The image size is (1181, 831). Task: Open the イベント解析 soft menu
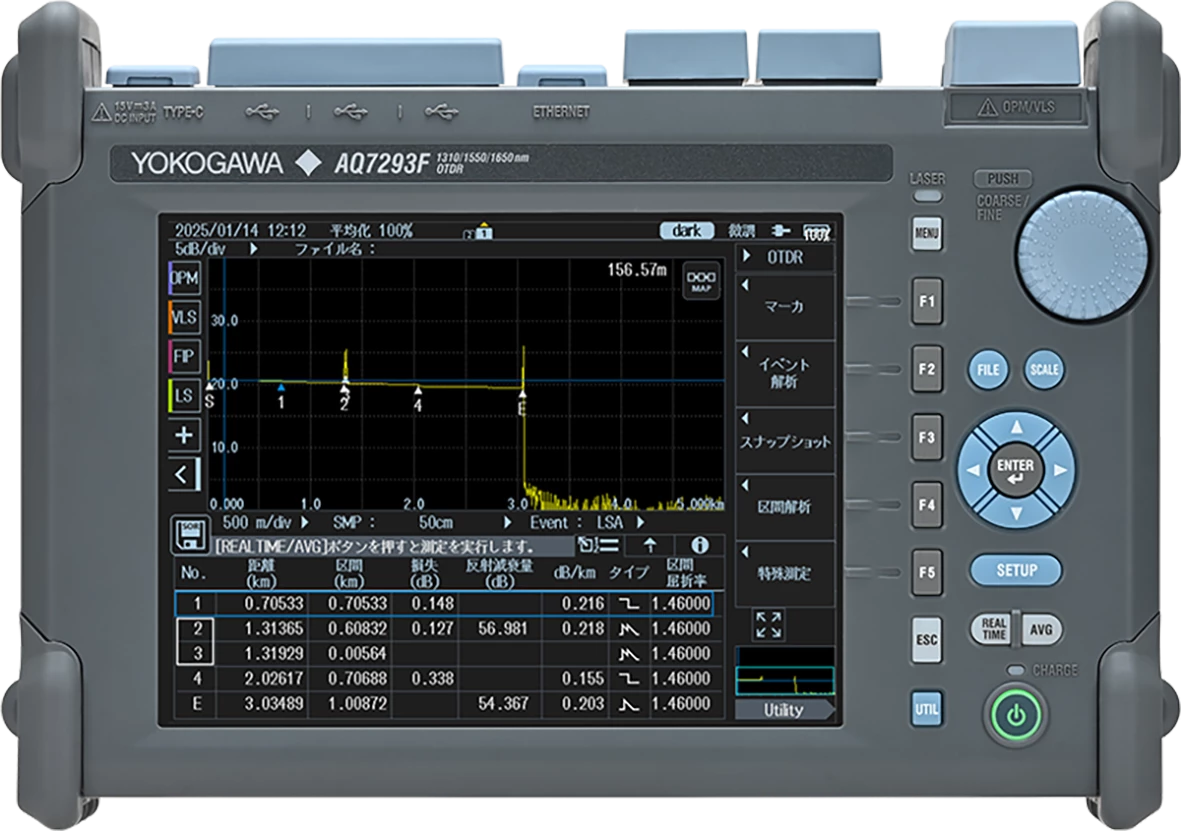coord(785,374)
